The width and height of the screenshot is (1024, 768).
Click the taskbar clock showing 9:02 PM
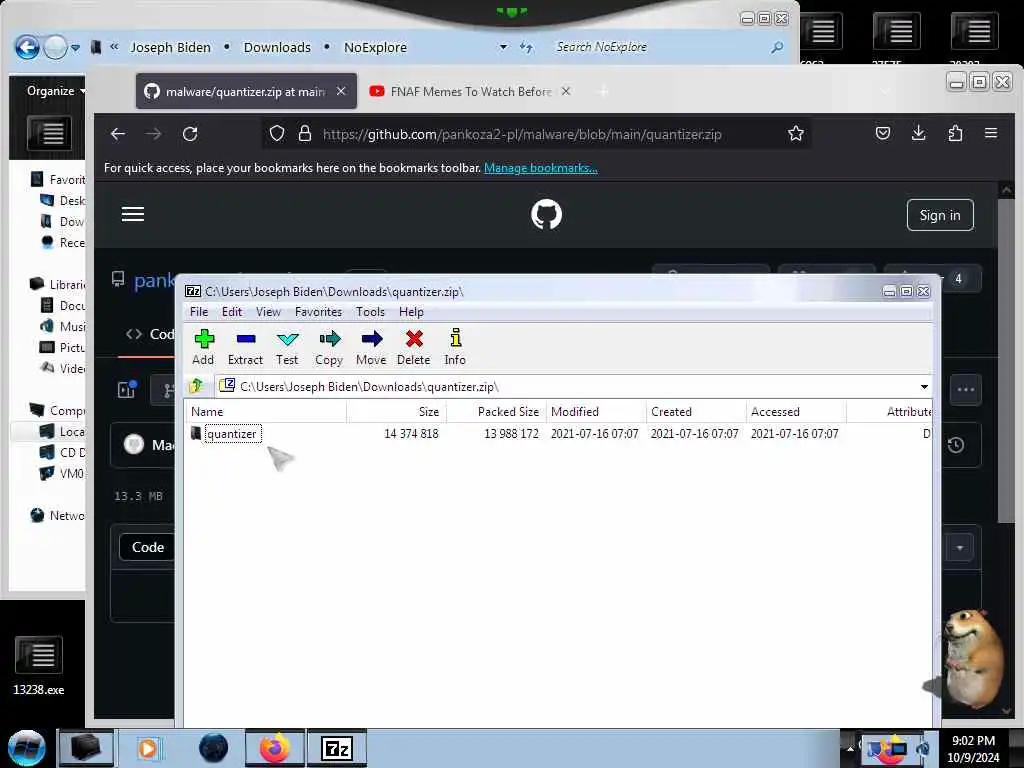973,748
